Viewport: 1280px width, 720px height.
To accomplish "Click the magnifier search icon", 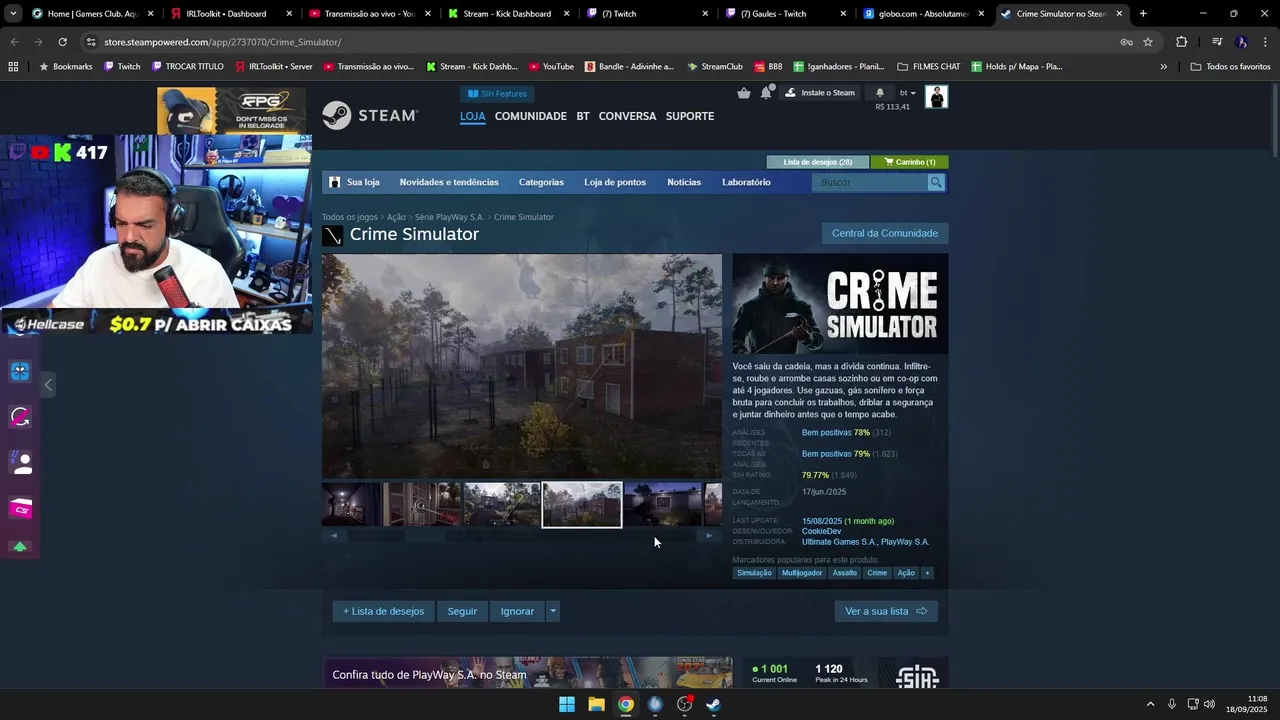I will (x=936, y=182).
